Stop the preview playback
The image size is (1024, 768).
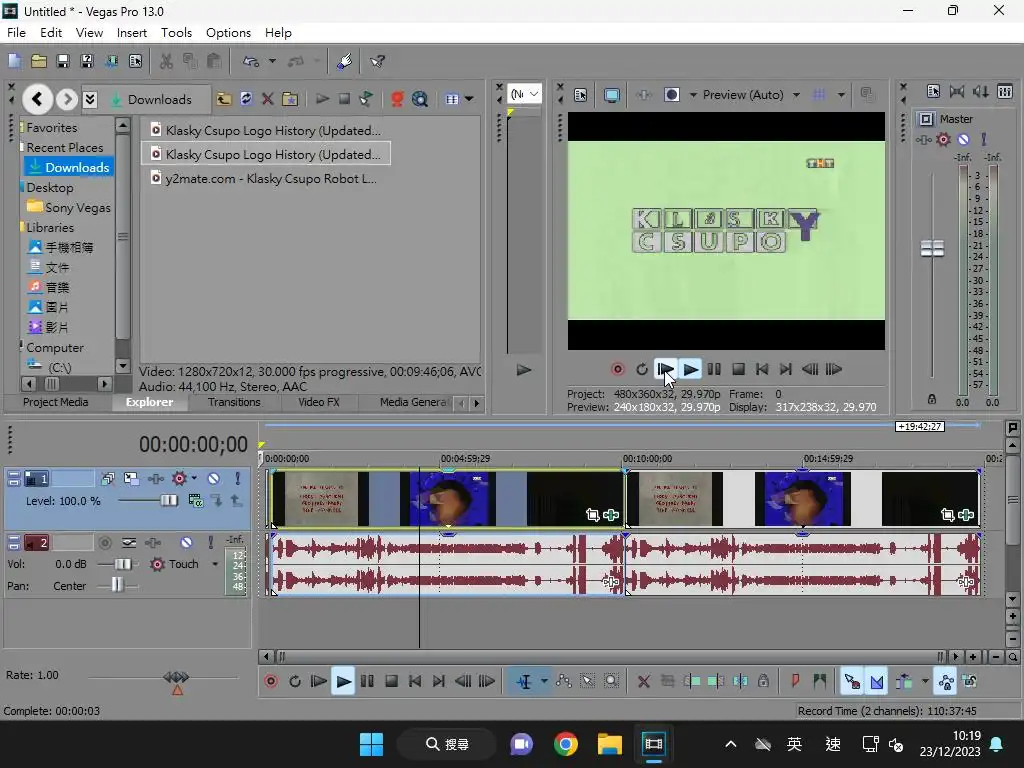[x=739, y=369]
